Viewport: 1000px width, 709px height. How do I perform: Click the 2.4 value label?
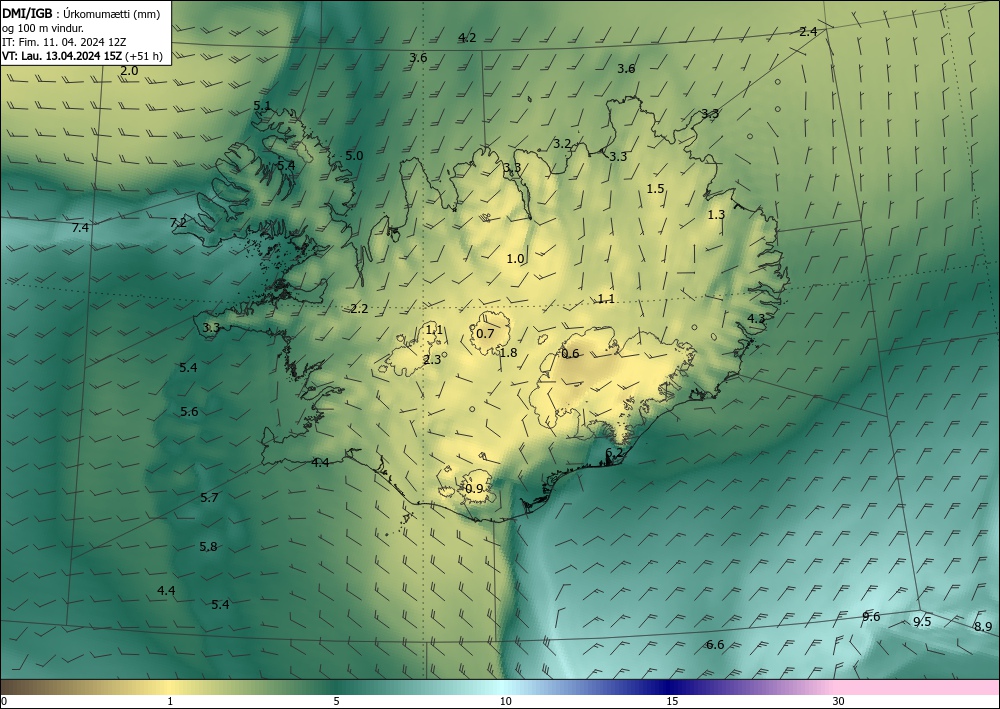(x=808, y=32)
